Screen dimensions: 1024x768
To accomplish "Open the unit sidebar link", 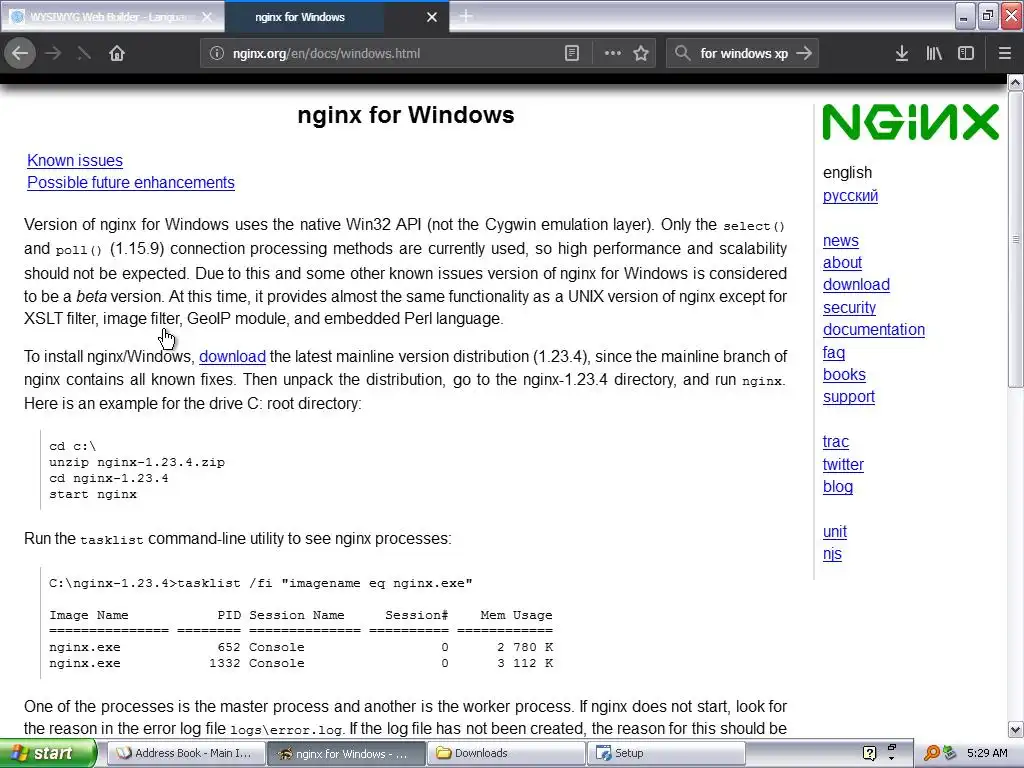I will pyautogui.click(x=835, y=532).
